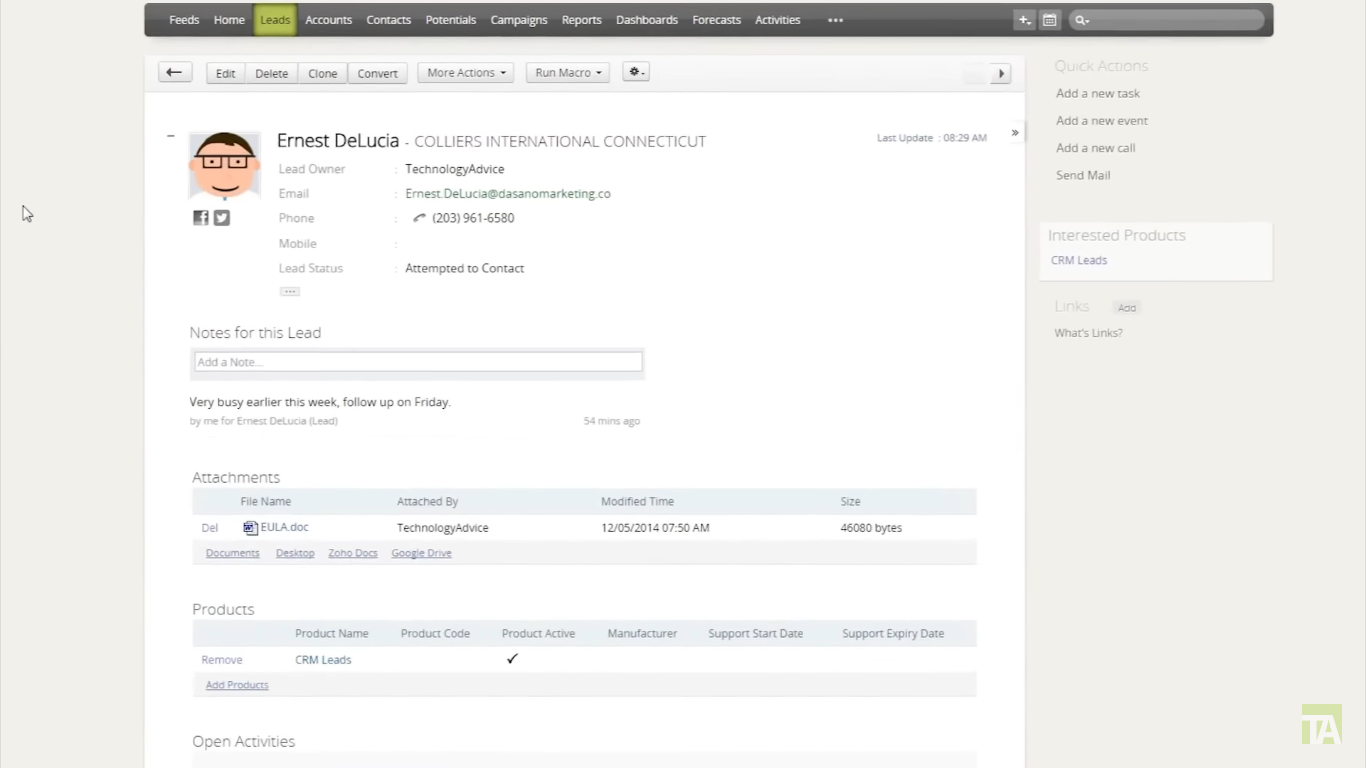
Task: Click the note text about Friday follow-up
Action: point(320,402)
